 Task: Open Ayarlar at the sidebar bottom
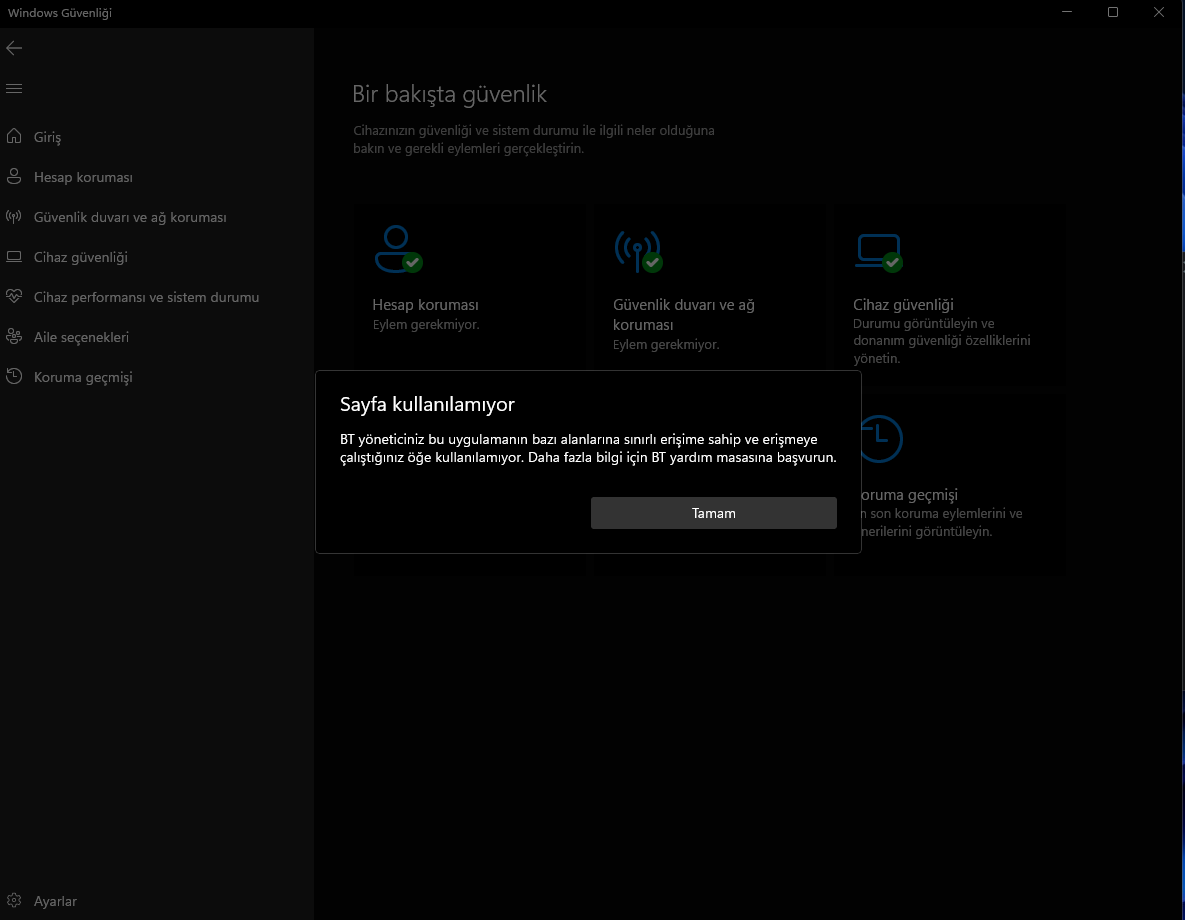click(x=156, y=901)
